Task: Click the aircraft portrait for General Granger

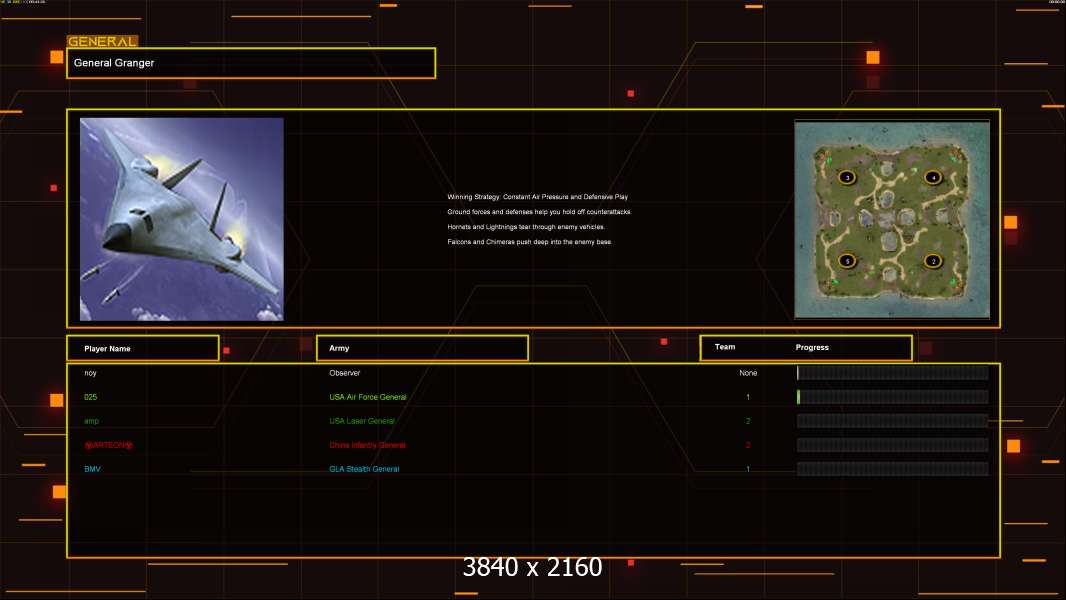Action: click(x=182, y=219)
